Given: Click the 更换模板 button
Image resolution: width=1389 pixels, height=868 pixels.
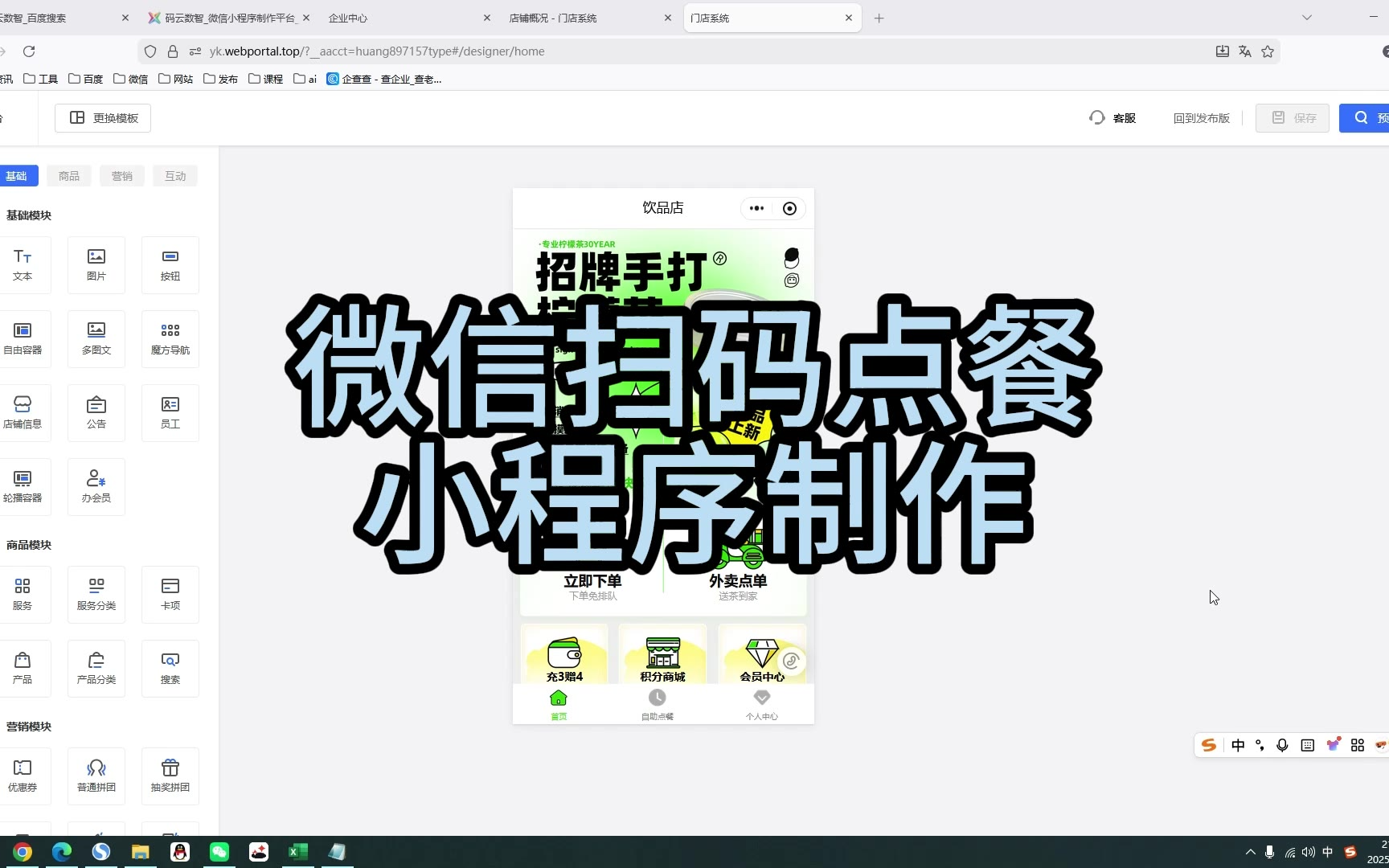Looking at the screenshot, I should coord(103,118).
